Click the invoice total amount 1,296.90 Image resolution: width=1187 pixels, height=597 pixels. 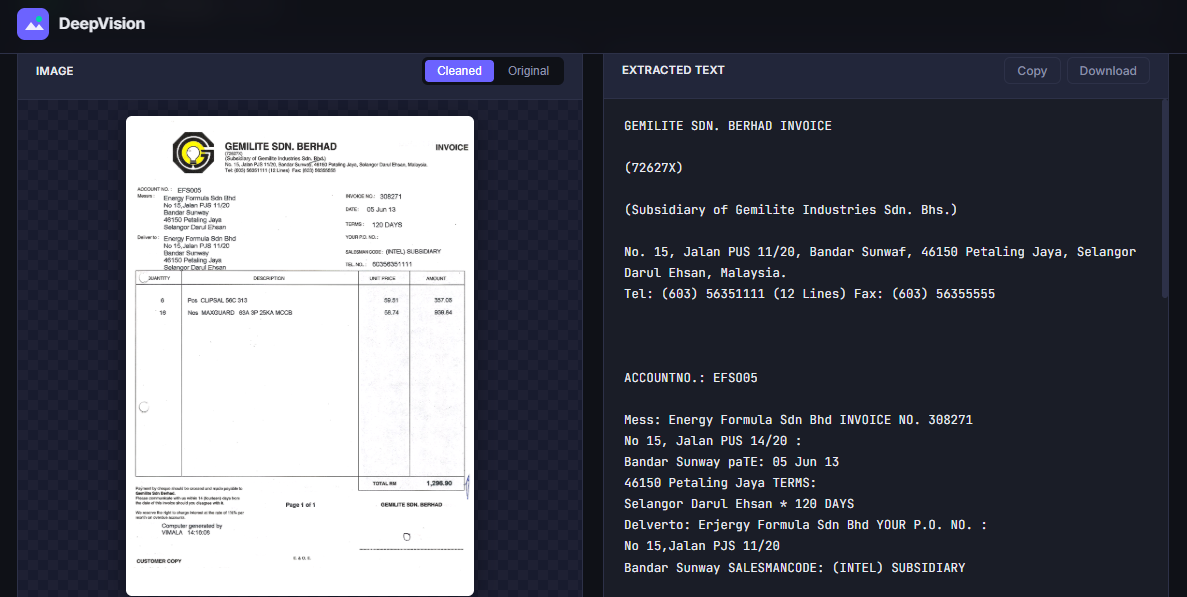click(439, 483)
